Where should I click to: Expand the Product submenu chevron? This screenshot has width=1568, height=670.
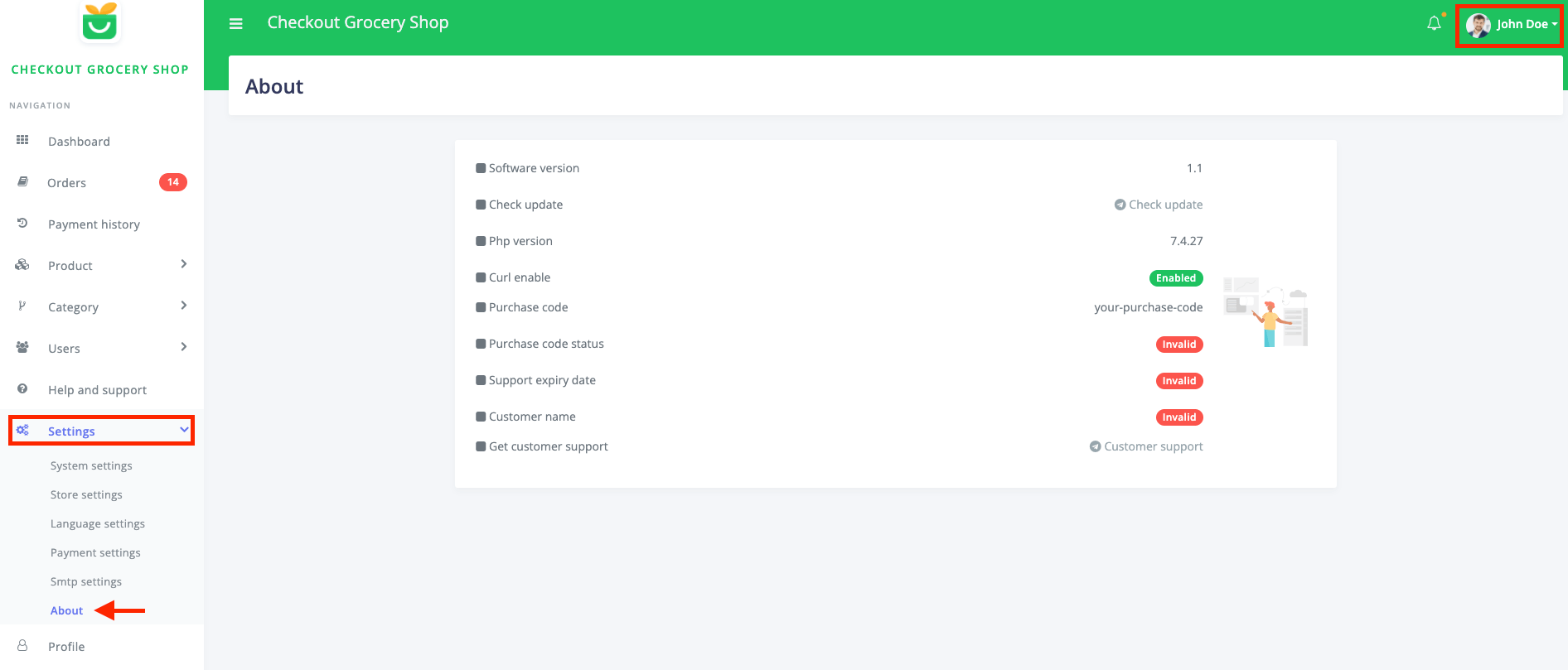184,264
